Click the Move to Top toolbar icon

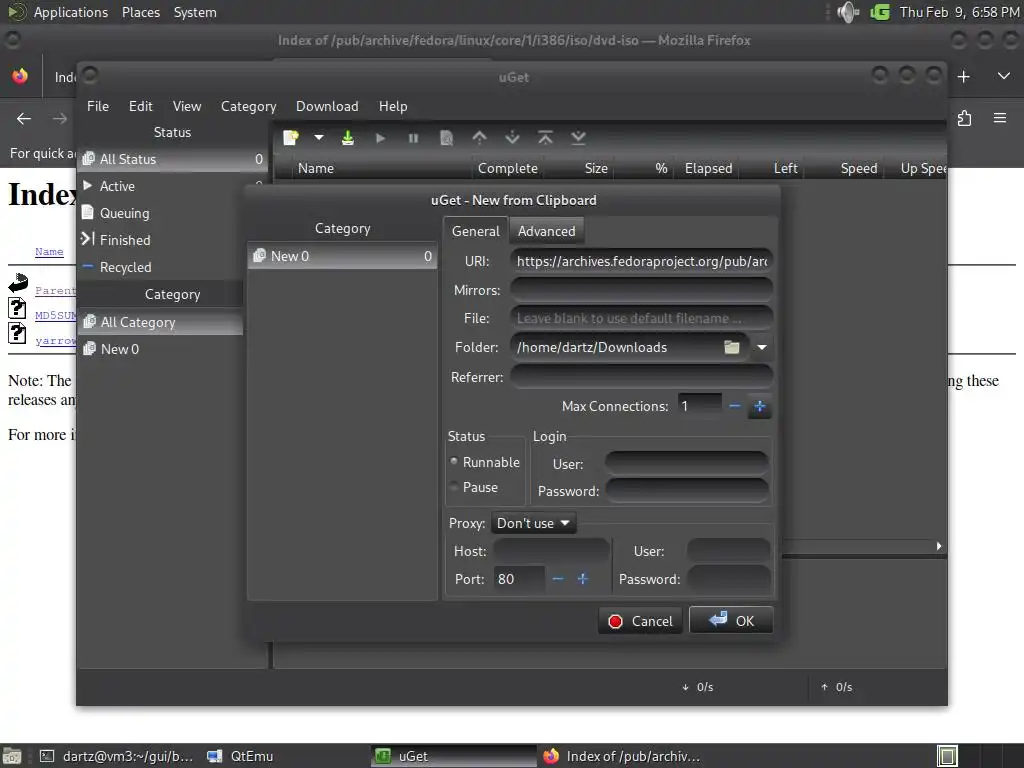point(545,138)
